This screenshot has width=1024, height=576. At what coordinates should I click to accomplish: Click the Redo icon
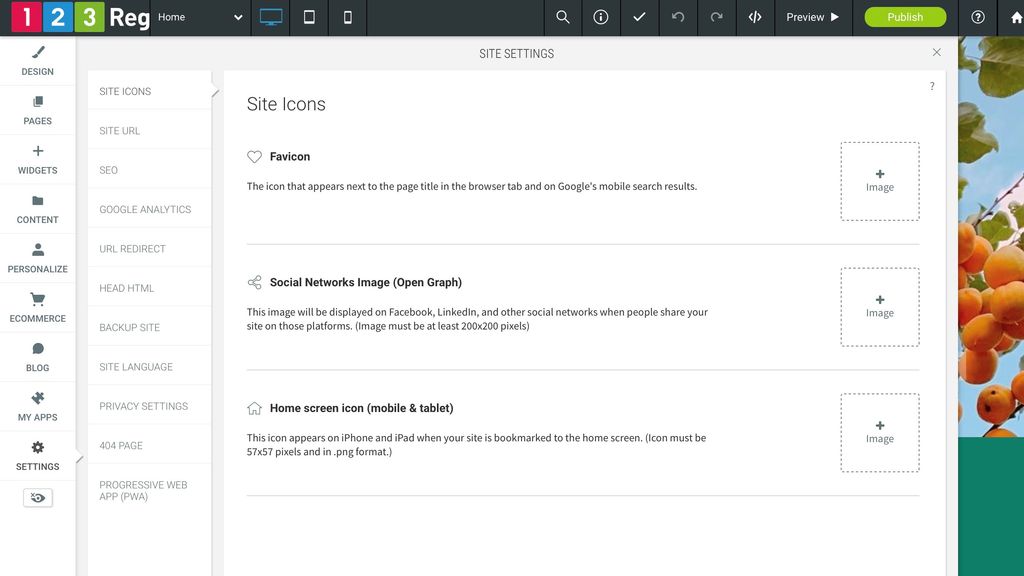pyautogui.click(x=716, y=17)
